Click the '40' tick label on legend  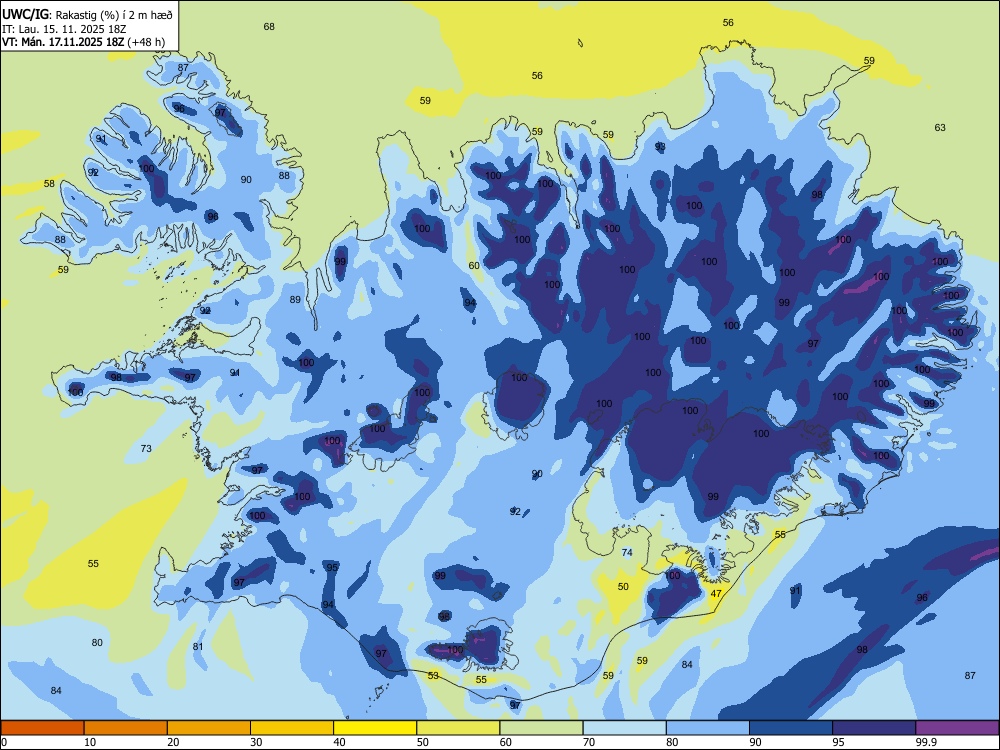click(340, 742)
